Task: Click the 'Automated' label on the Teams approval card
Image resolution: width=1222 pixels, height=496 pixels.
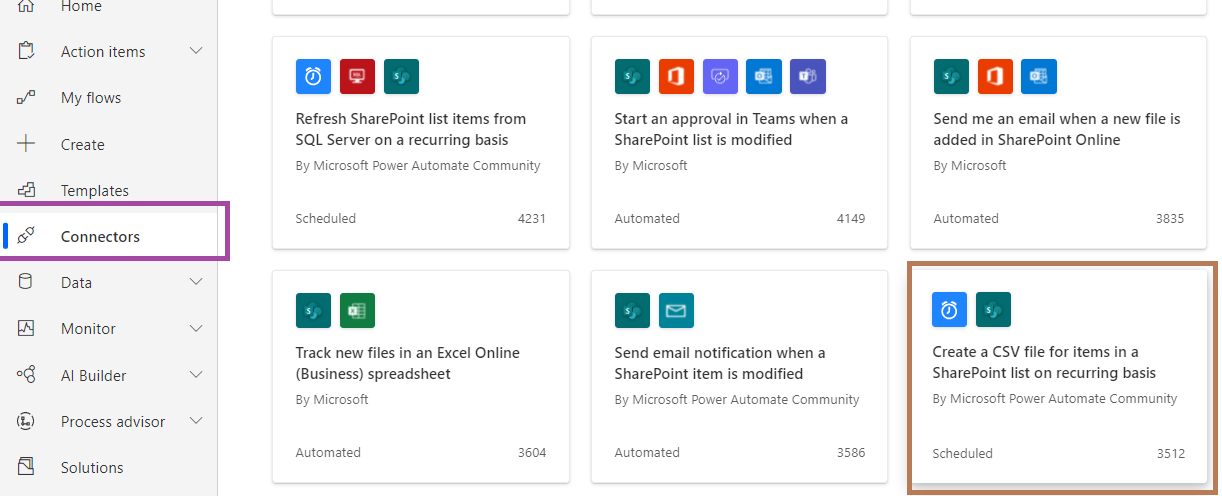Action: [647, 218]
